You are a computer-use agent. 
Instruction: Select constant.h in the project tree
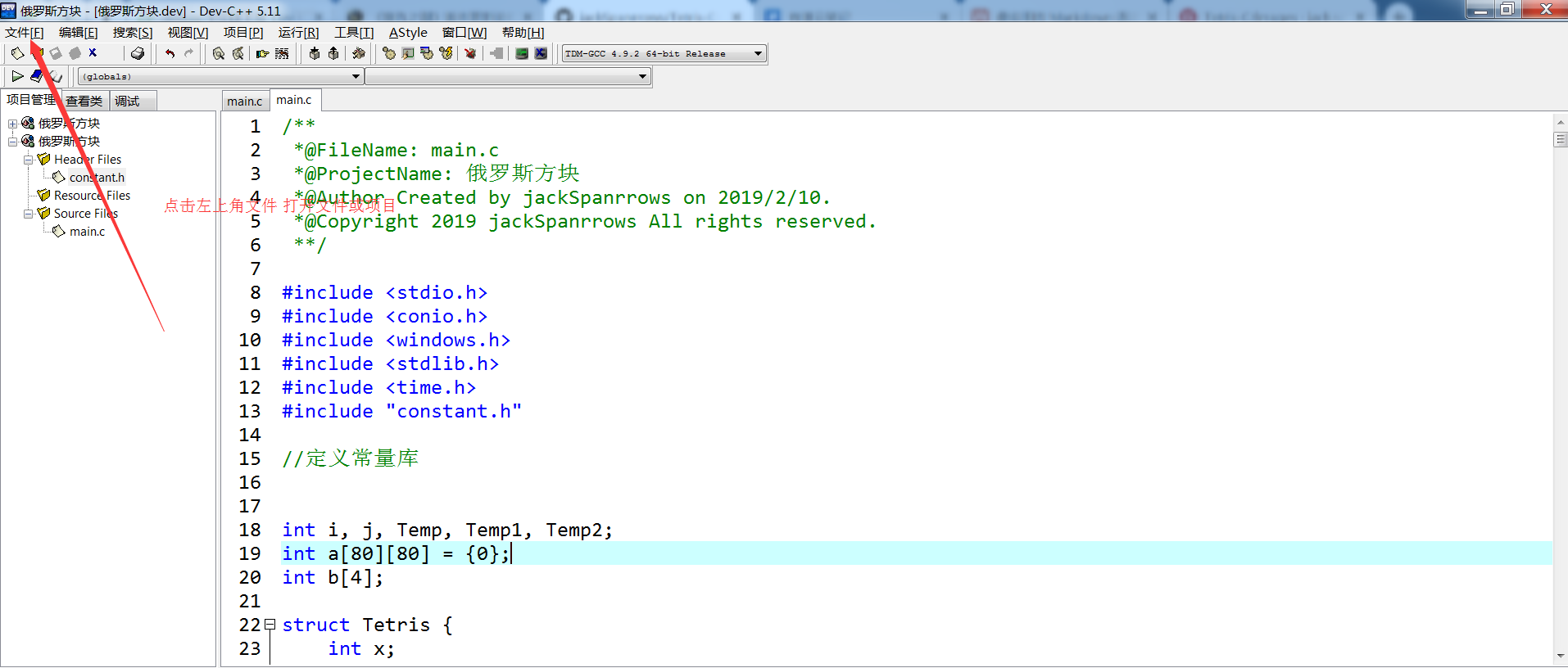click(x=97, y=178)
